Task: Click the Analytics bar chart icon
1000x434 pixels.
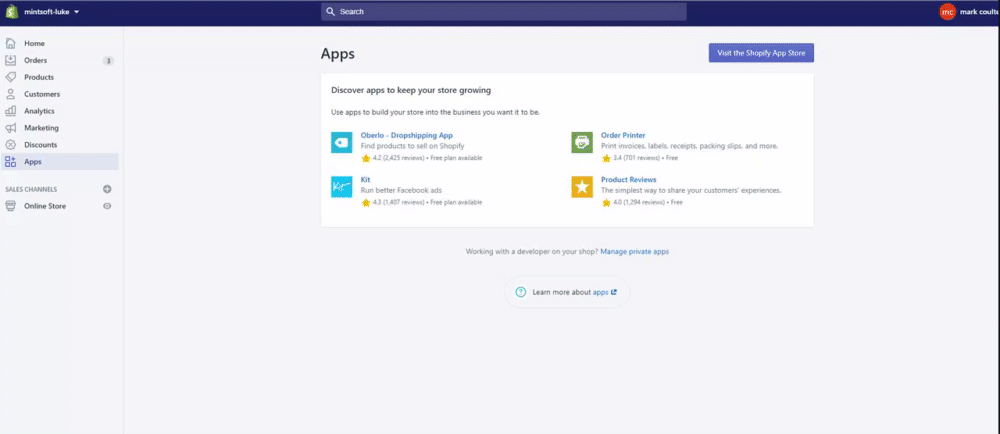Action: coord(10,111)
